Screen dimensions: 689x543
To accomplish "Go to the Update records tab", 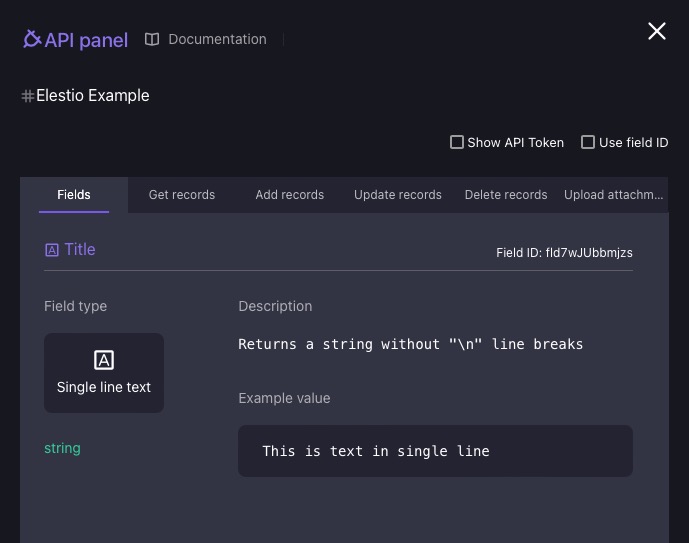I will point(398,195).
